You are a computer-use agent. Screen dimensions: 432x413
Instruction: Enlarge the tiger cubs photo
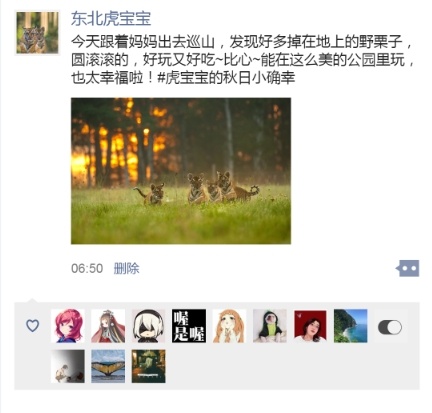(181, 171)
